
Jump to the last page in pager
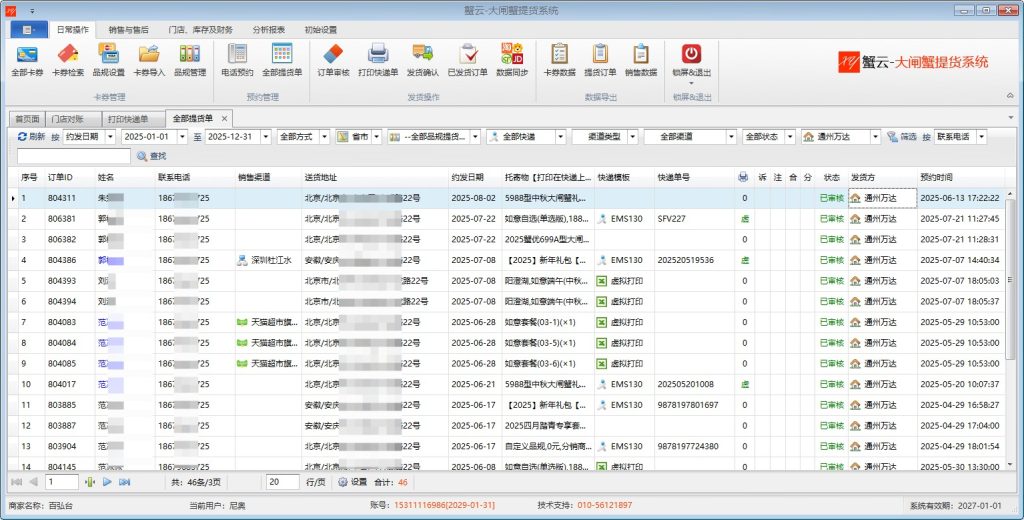(x=124, y=482)
